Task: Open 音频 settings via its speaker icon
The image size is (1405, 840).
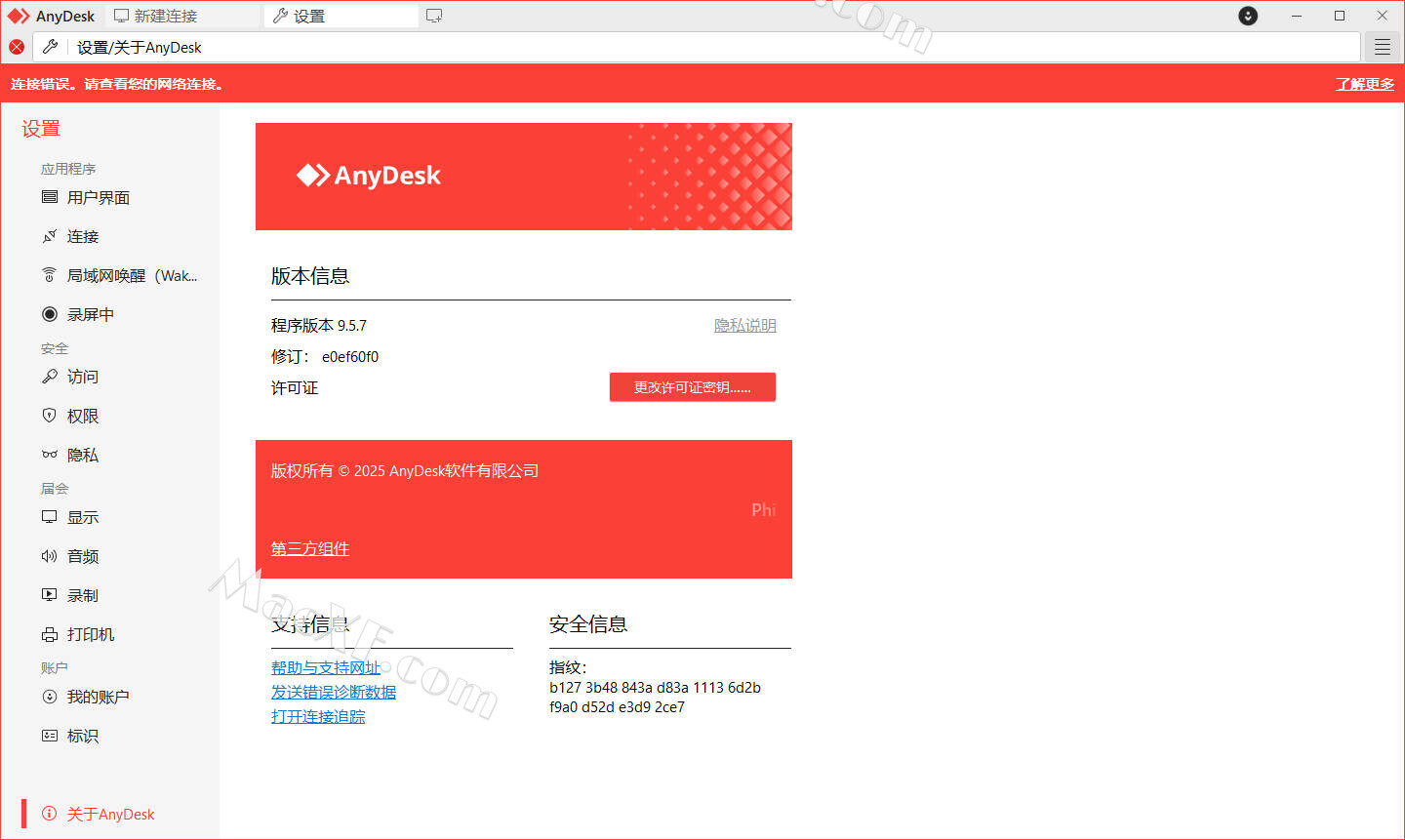Action: click(x=50, y=556)
